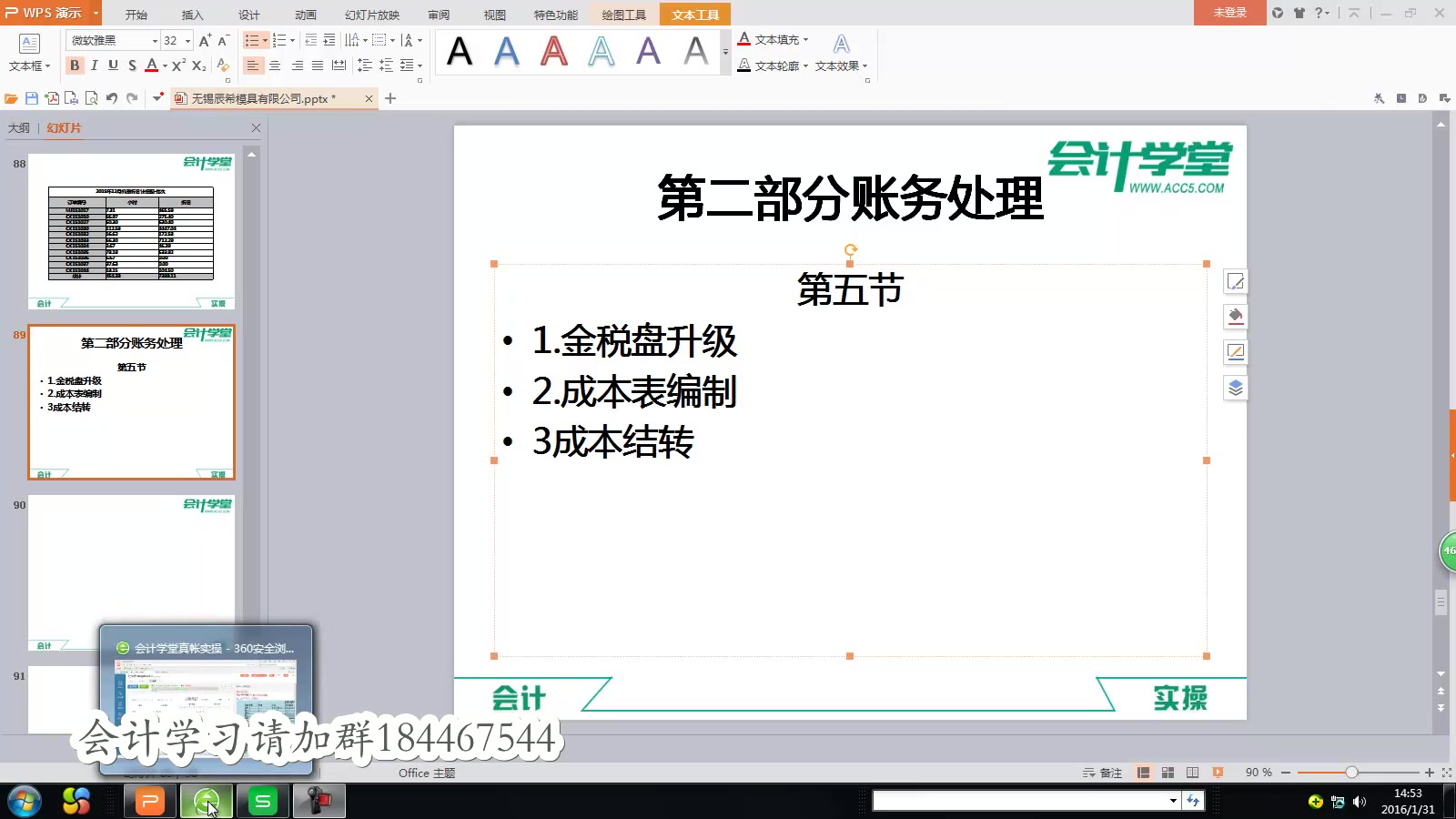Click the 未登录 login button
This screenshot has height=819, width=1456.
click(1229, 14)
